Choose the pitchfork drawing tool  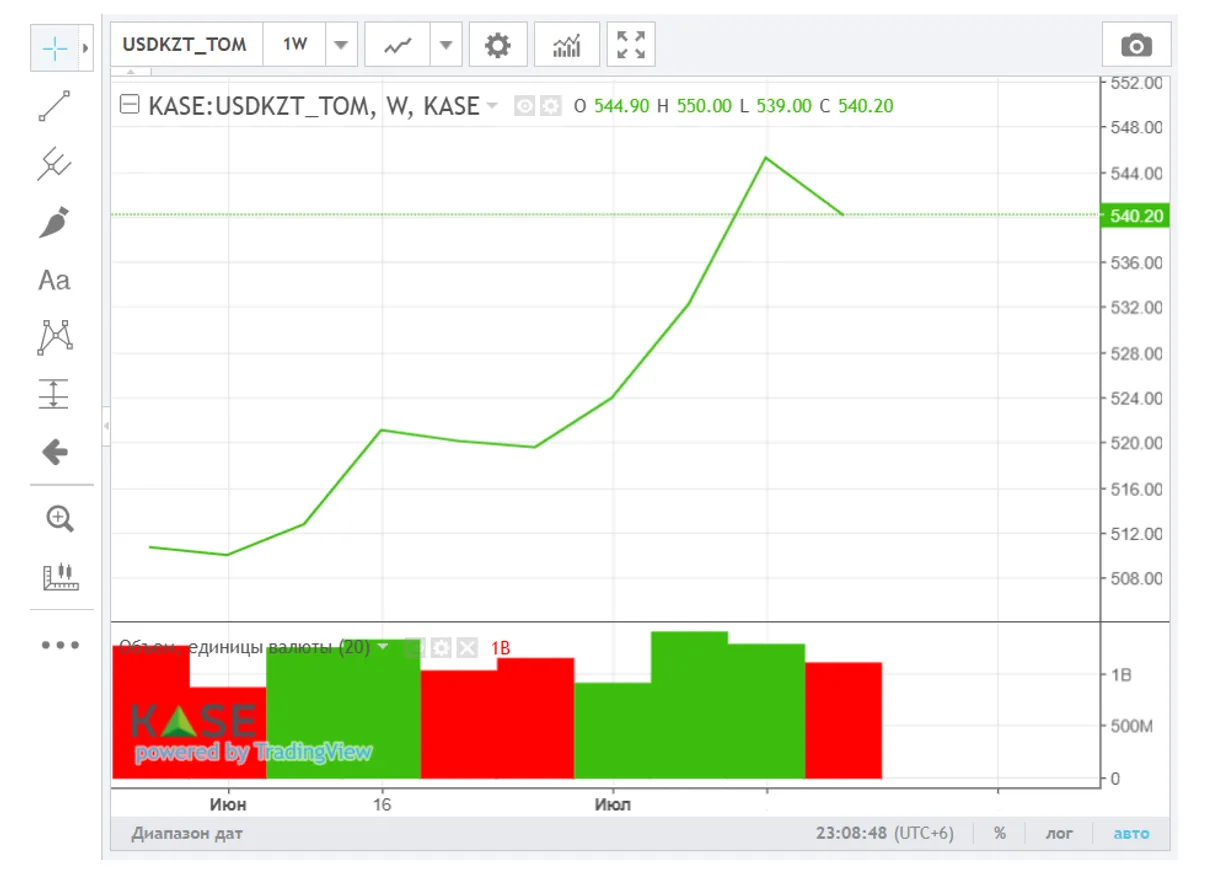[x=55, y=164]
